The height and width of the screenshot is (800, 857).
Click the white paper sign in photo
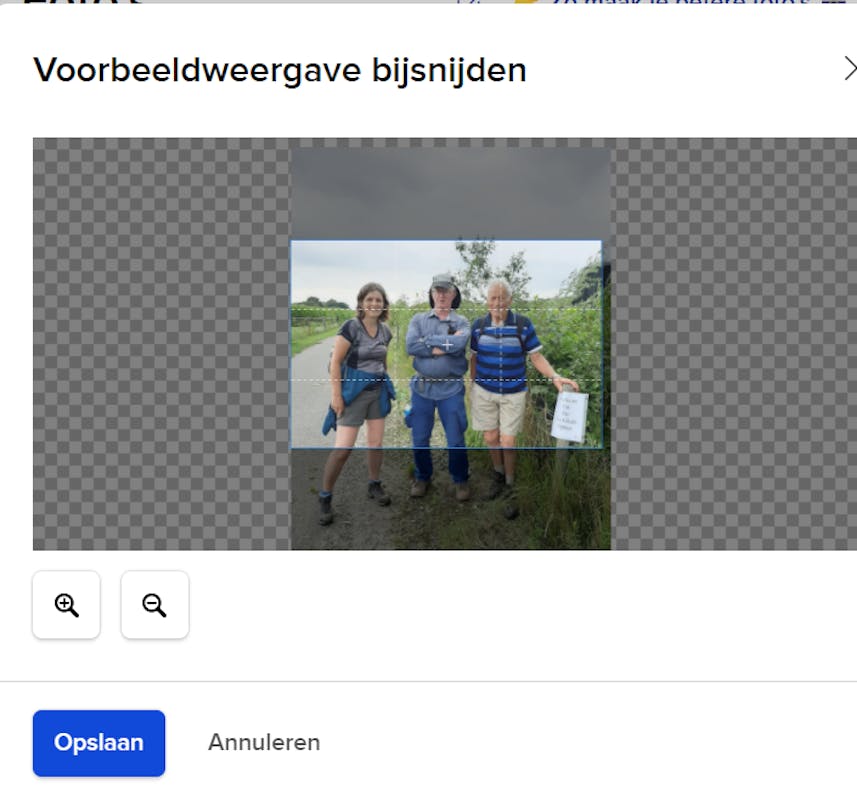[x=569, y=416]
